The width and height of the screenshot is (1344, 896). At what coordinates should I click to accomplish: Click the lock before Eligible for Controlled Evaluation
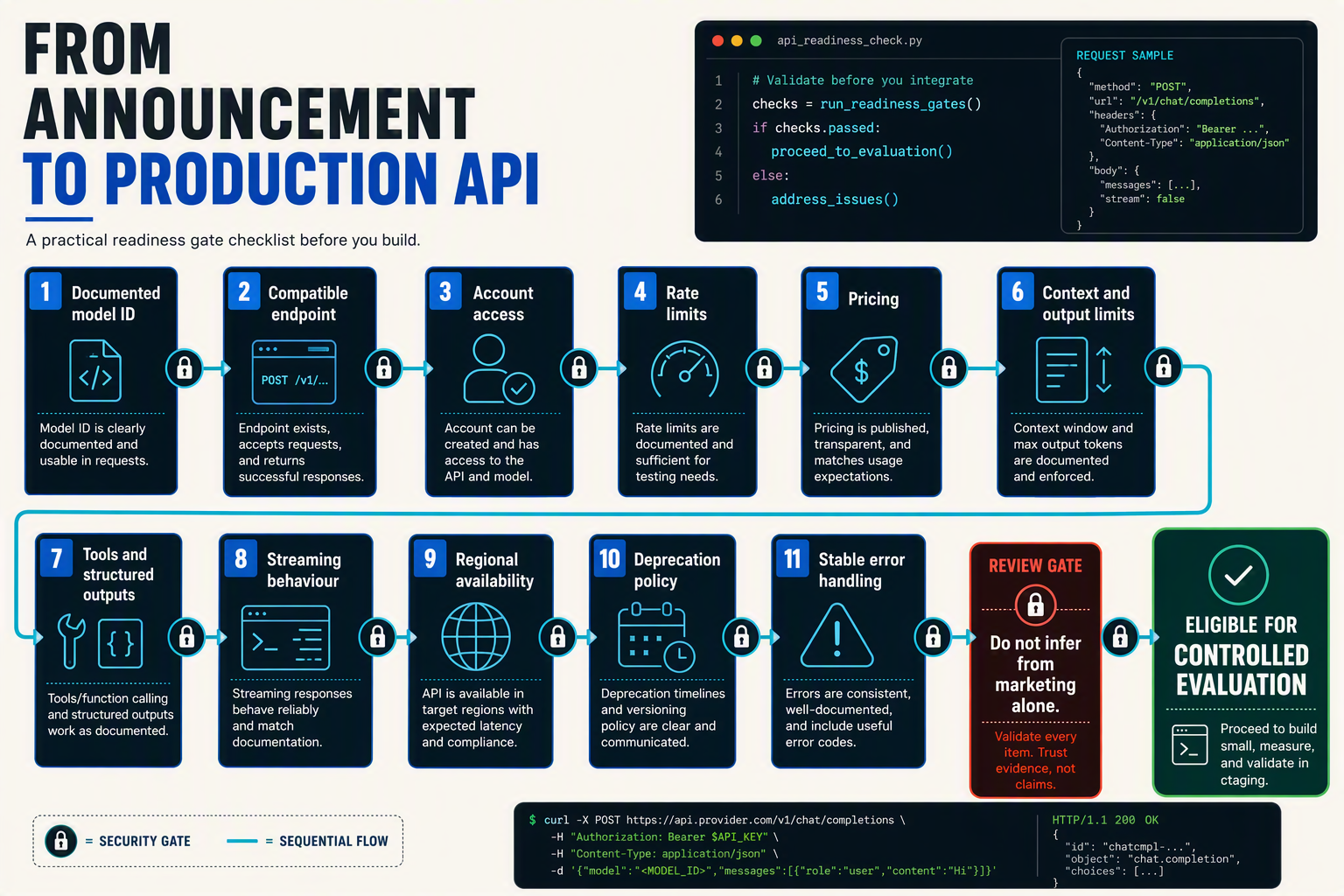[x=1120, y=637]
